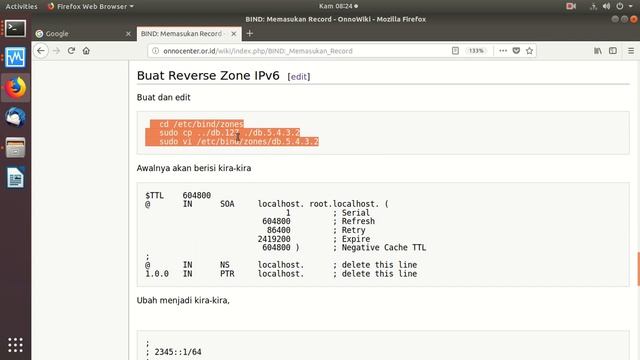Reload the current page
This screenshot has height=360, width=640.
(x=71, y=51)
